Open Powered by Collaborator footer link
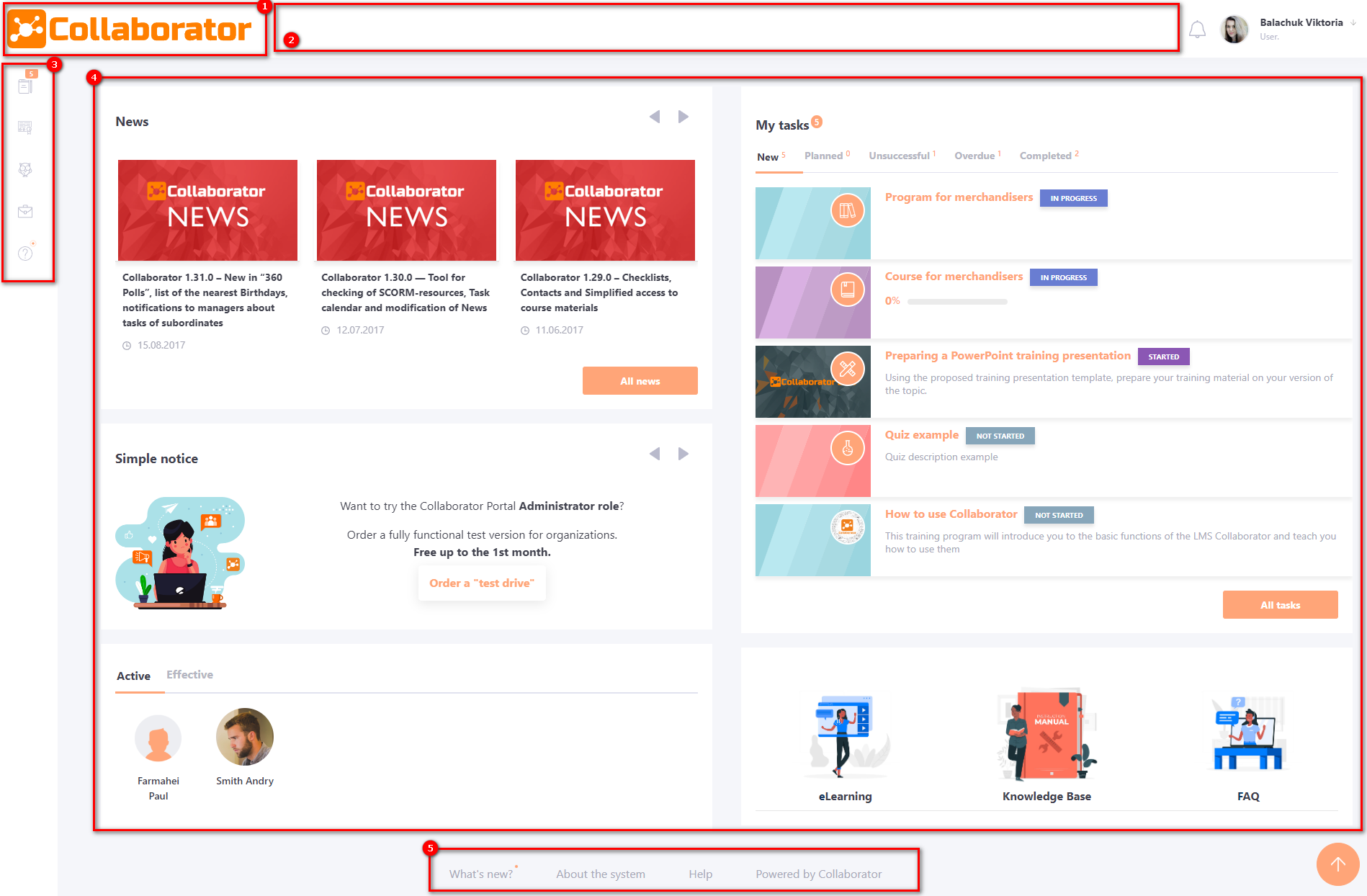The height and width of the screenshot is (896, 1367). [x=819, y=874]
